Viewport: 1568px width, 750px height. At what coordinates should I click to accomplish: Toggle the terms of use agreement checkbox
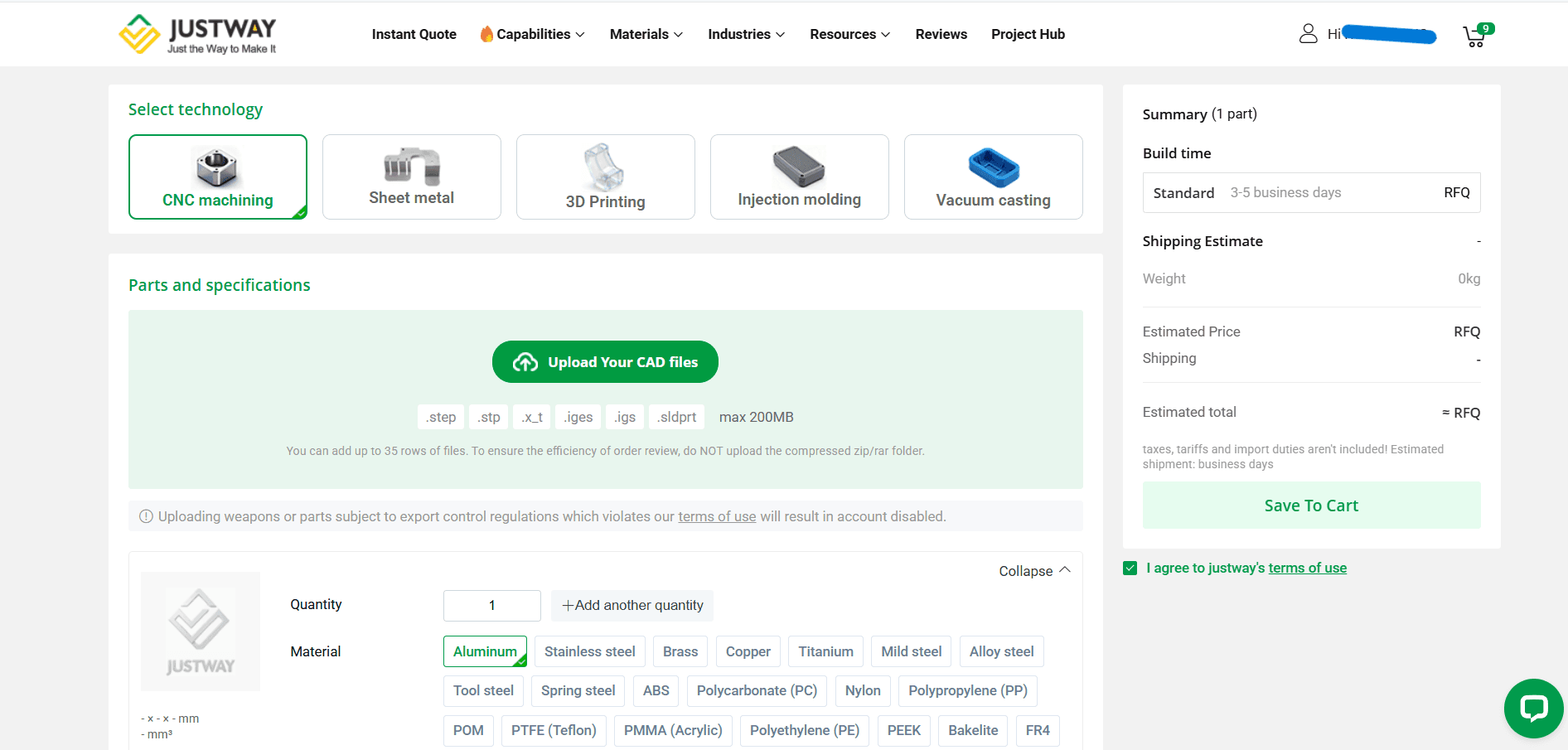coord(1130,568)
